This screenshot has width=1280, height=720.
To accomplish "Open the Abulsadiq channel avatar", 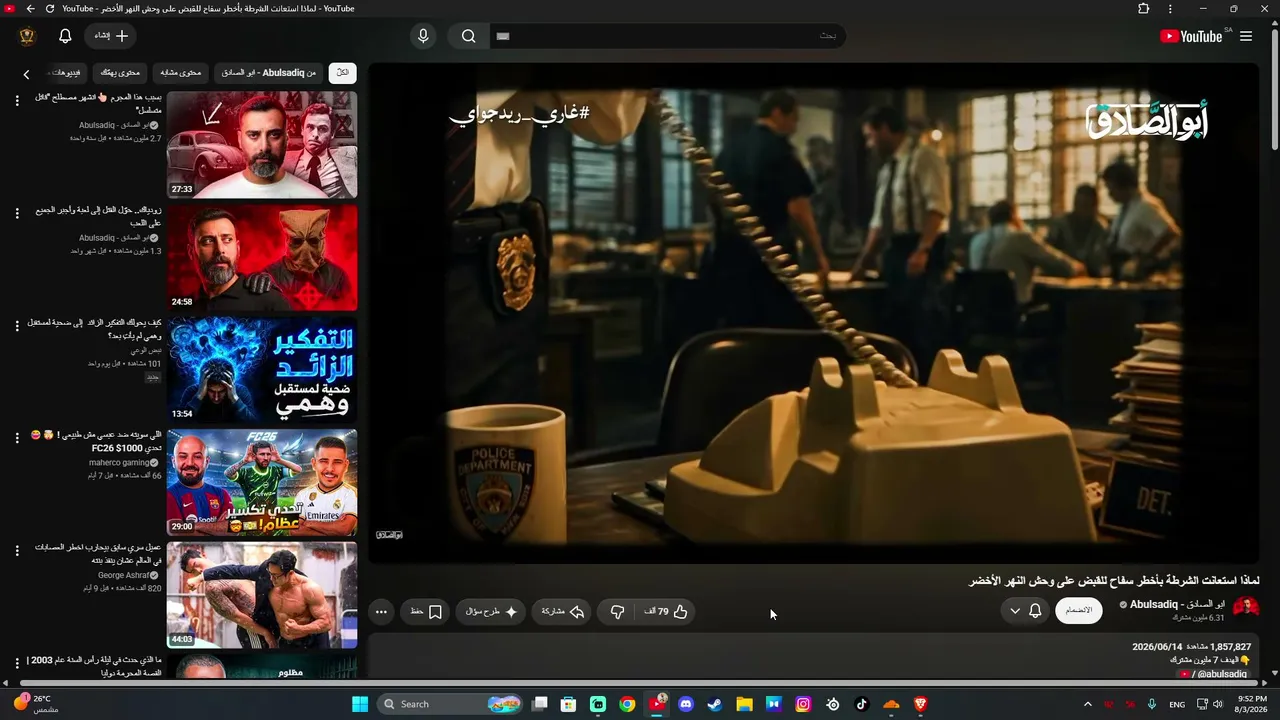I will tap(1245, 608).
